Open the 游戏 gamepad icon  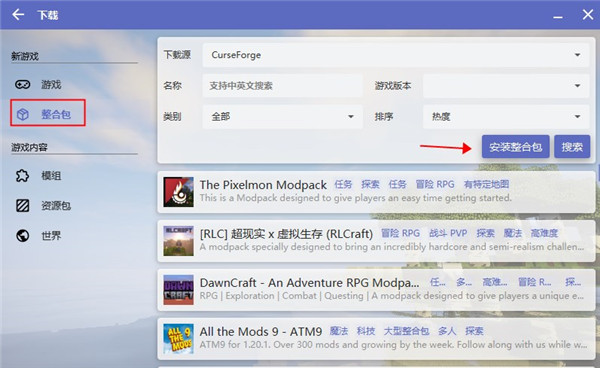[23, 84]
